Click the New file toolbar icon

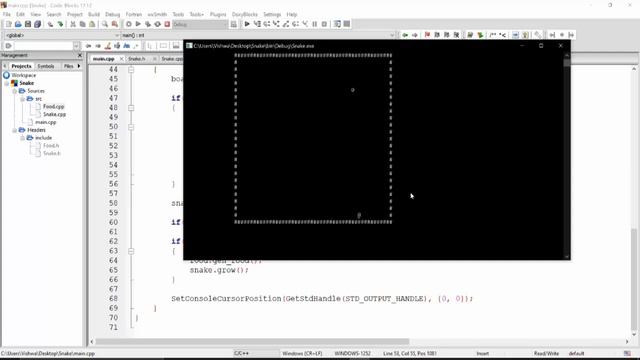point(8,24)
